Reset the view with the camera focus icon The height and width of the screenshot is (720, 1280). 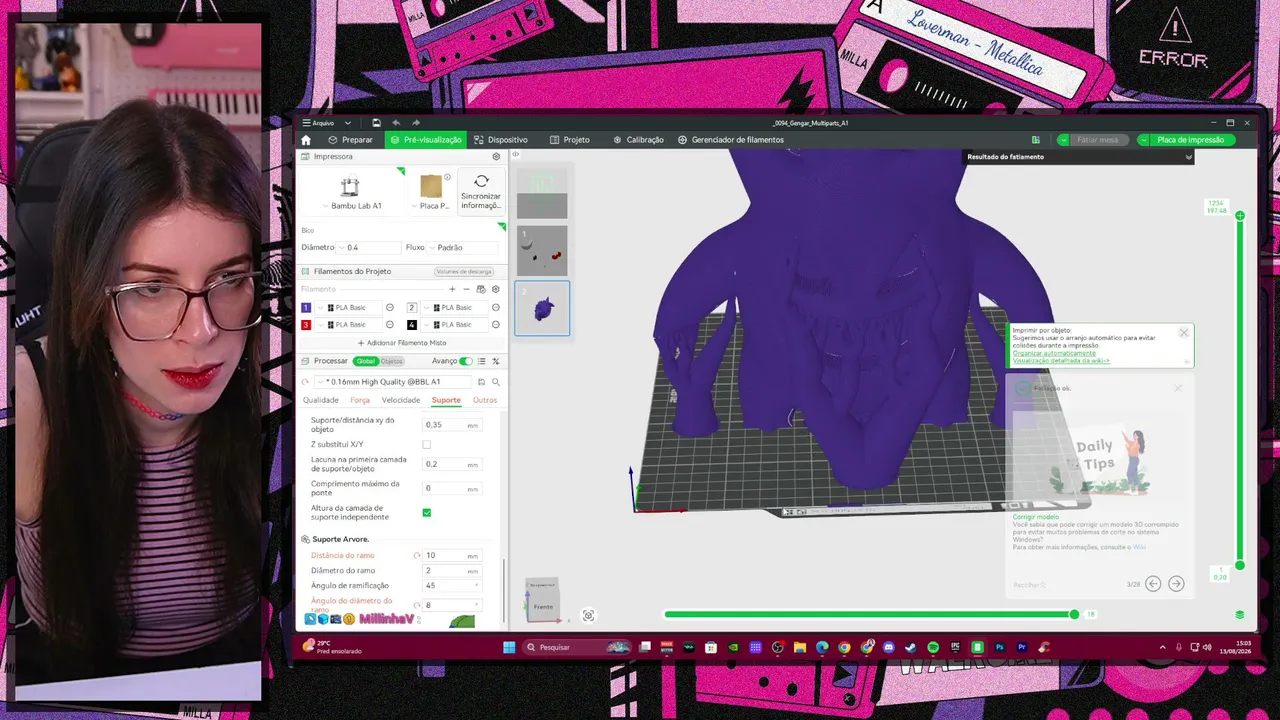click(588, 616)
